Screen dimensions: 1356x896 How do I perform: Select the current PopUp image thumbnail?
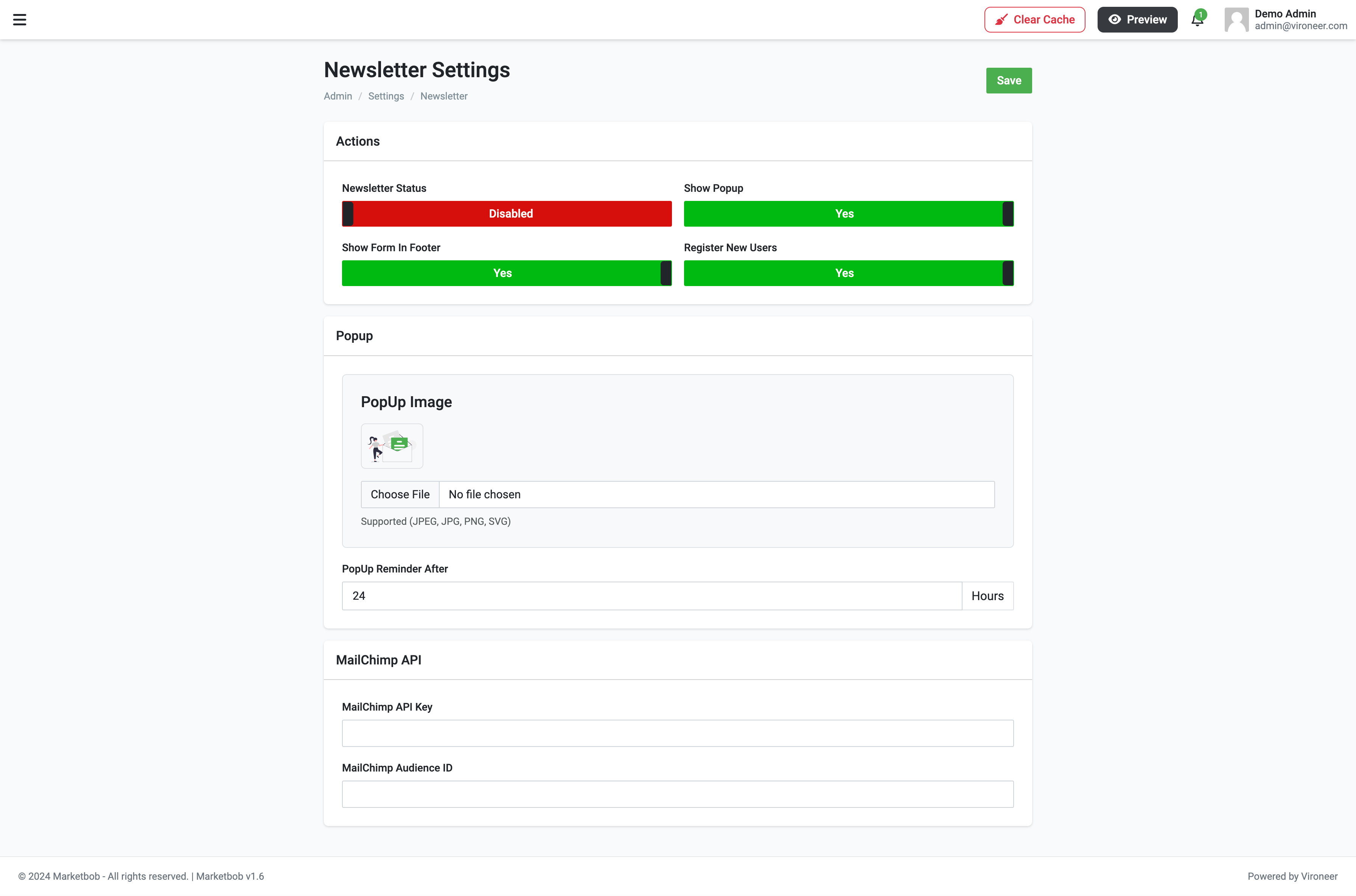(392, 446)
